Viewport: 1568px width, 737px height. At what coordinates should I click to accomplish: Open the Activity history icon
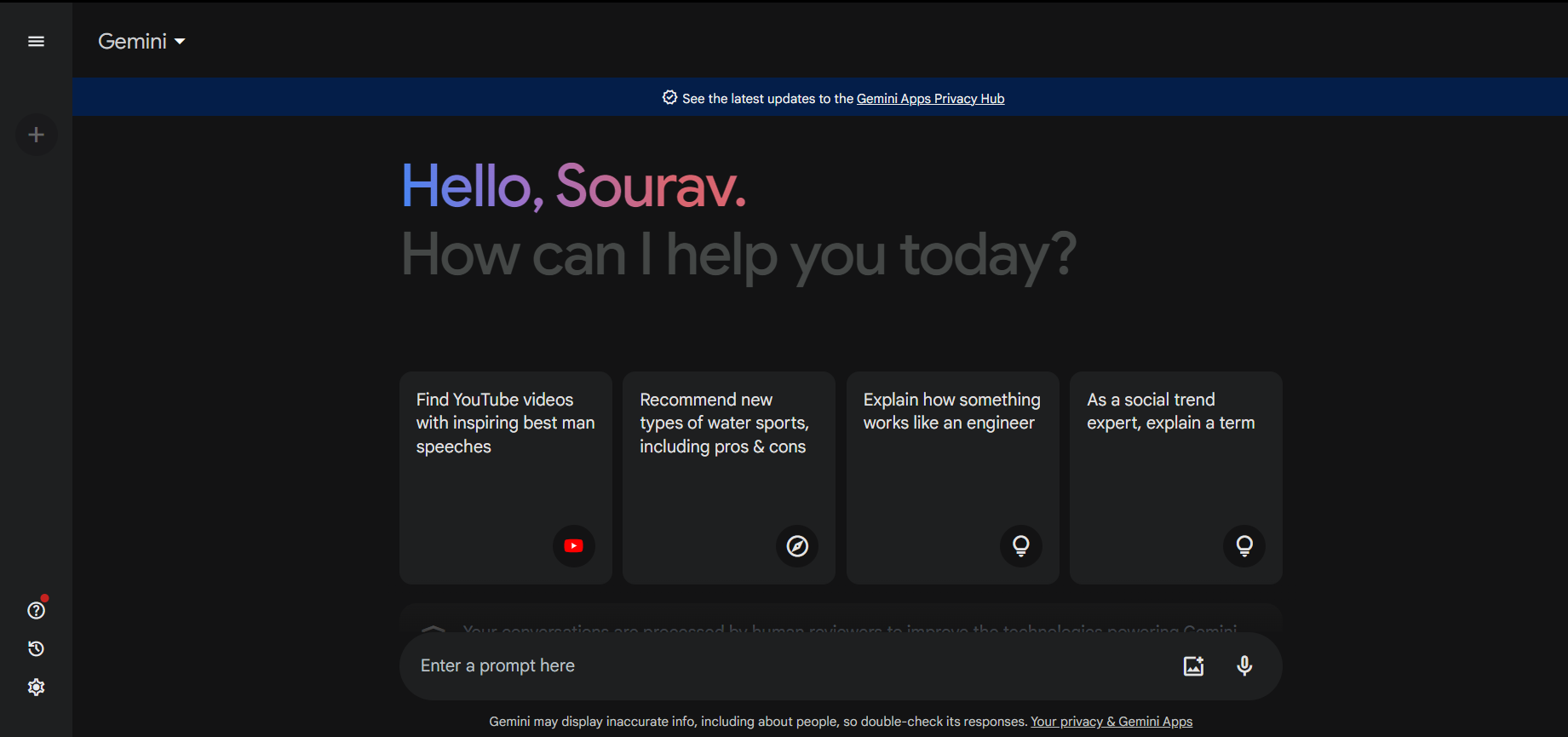[36, 648]
